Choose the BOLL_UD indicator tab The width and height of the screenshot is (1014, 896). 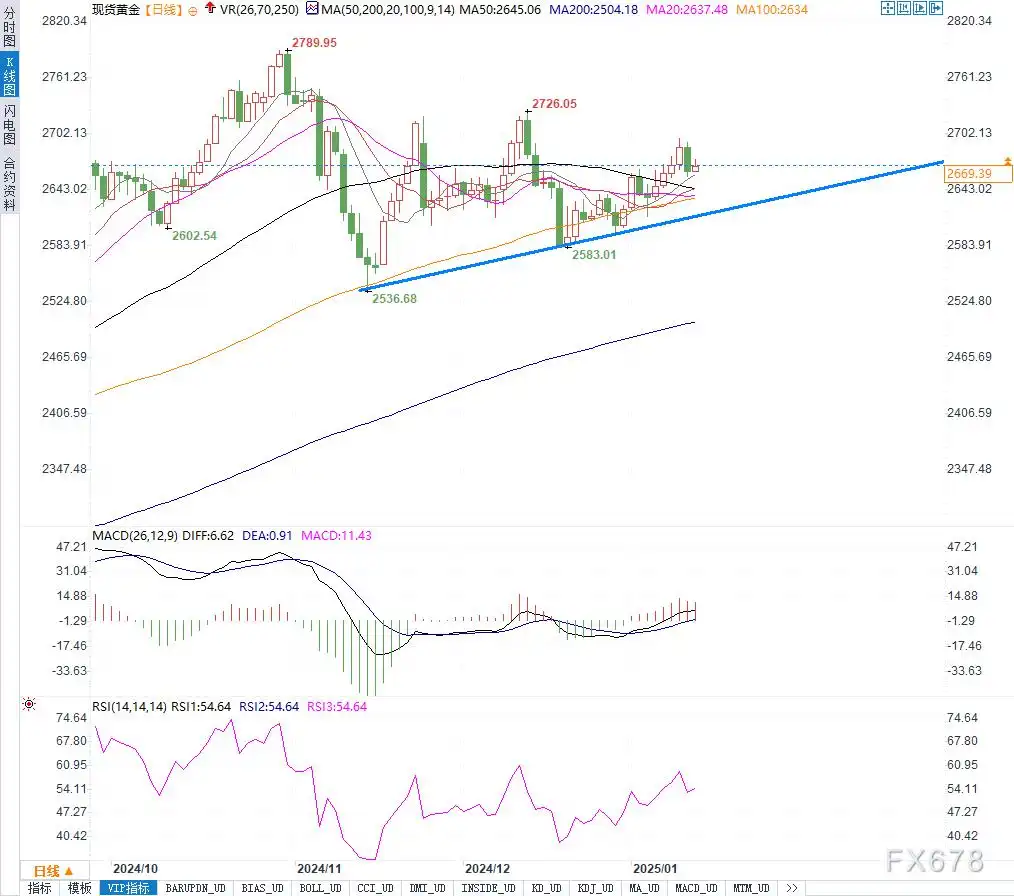(x=320, y=888)
